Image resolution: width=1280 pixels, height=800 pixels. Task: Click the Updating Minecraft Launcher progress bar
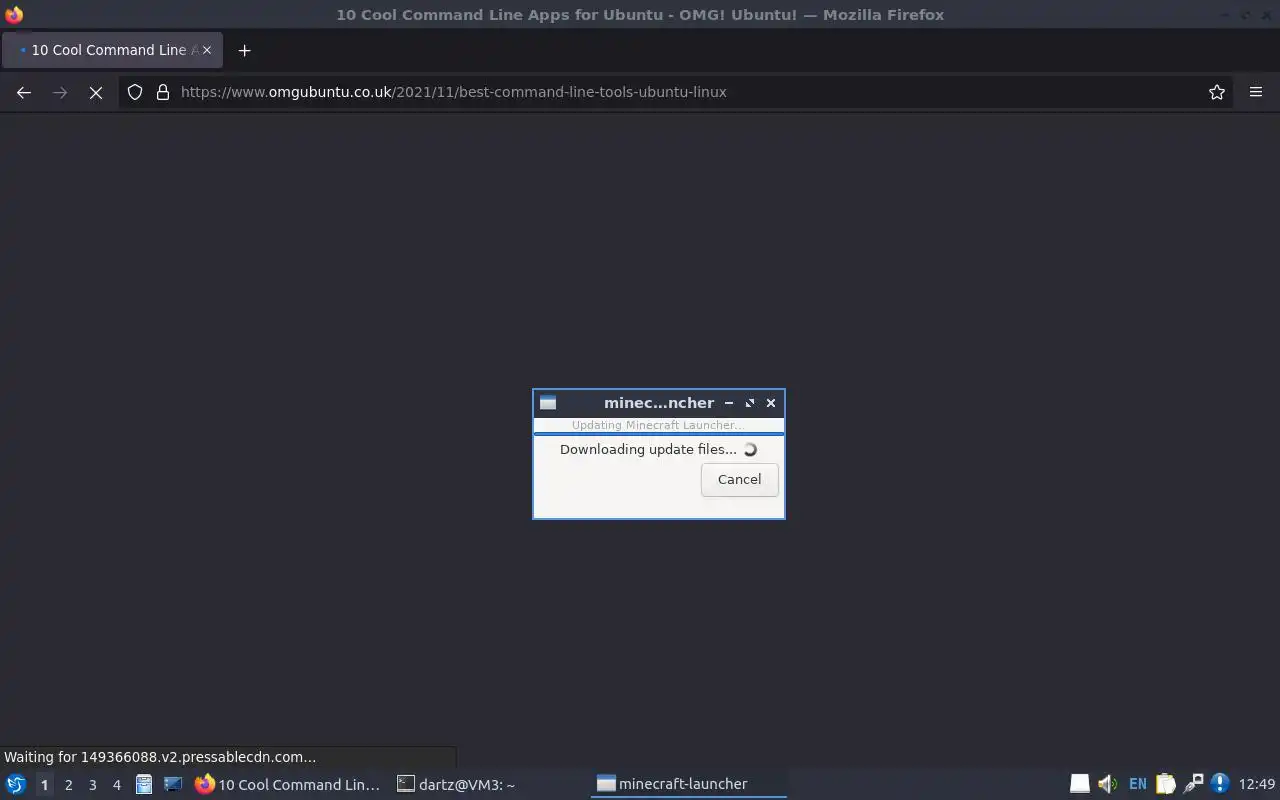click(x=659, y=425)
